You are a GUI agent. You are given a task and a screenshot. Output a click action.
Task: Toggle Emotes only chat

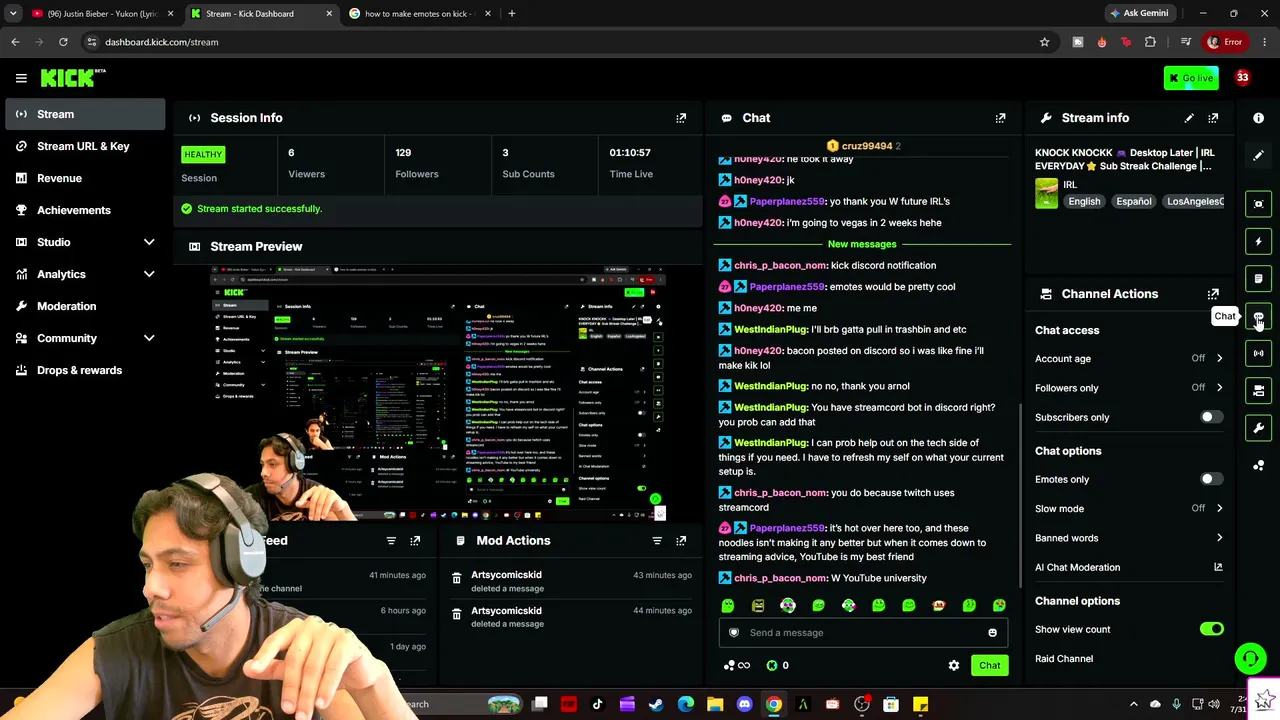pyautogui.click(x=1211, y=479)
